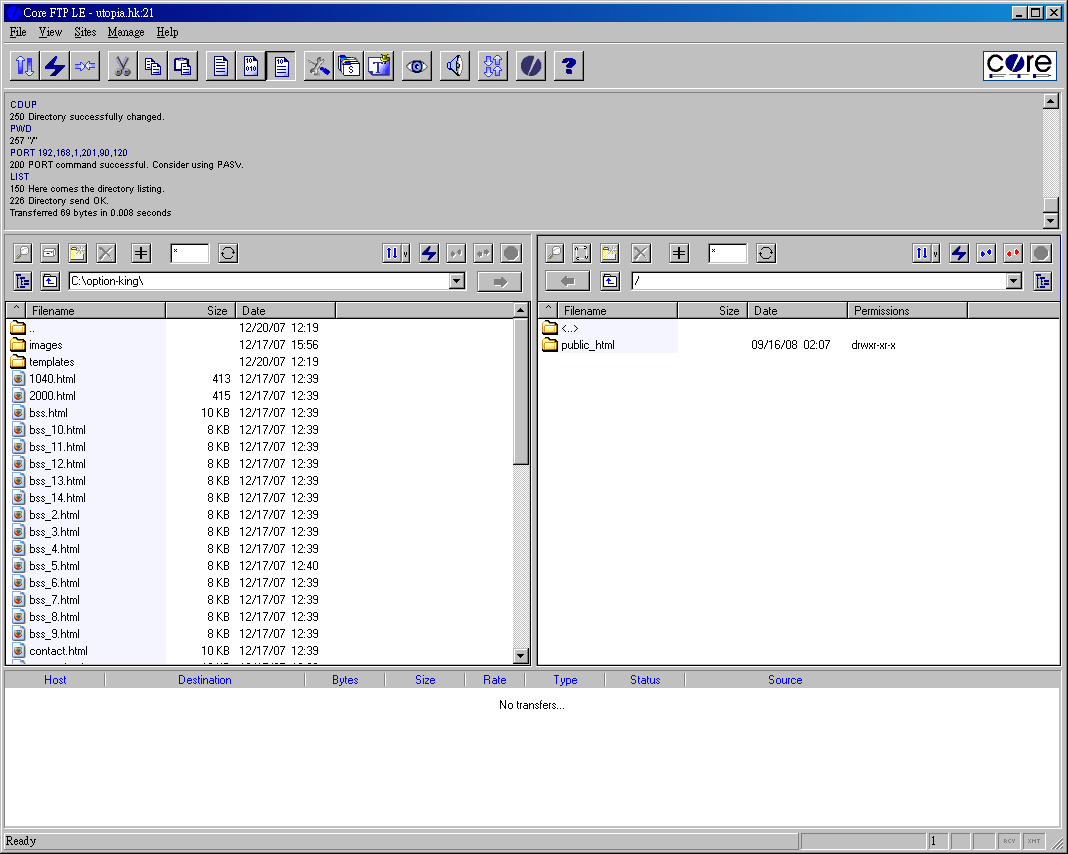
Task: Open the templates T icon in toolbar
Action: pyautogui.click(x=379, y=66)
